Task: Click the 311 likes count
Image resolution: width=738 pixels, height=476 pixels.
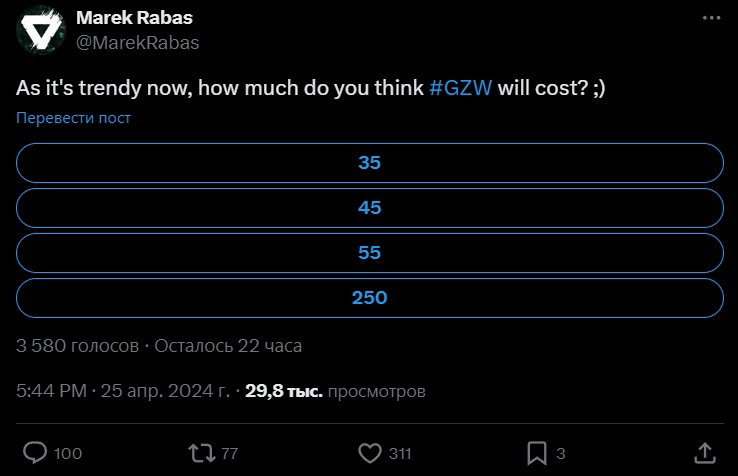Action: coord(399,454)
